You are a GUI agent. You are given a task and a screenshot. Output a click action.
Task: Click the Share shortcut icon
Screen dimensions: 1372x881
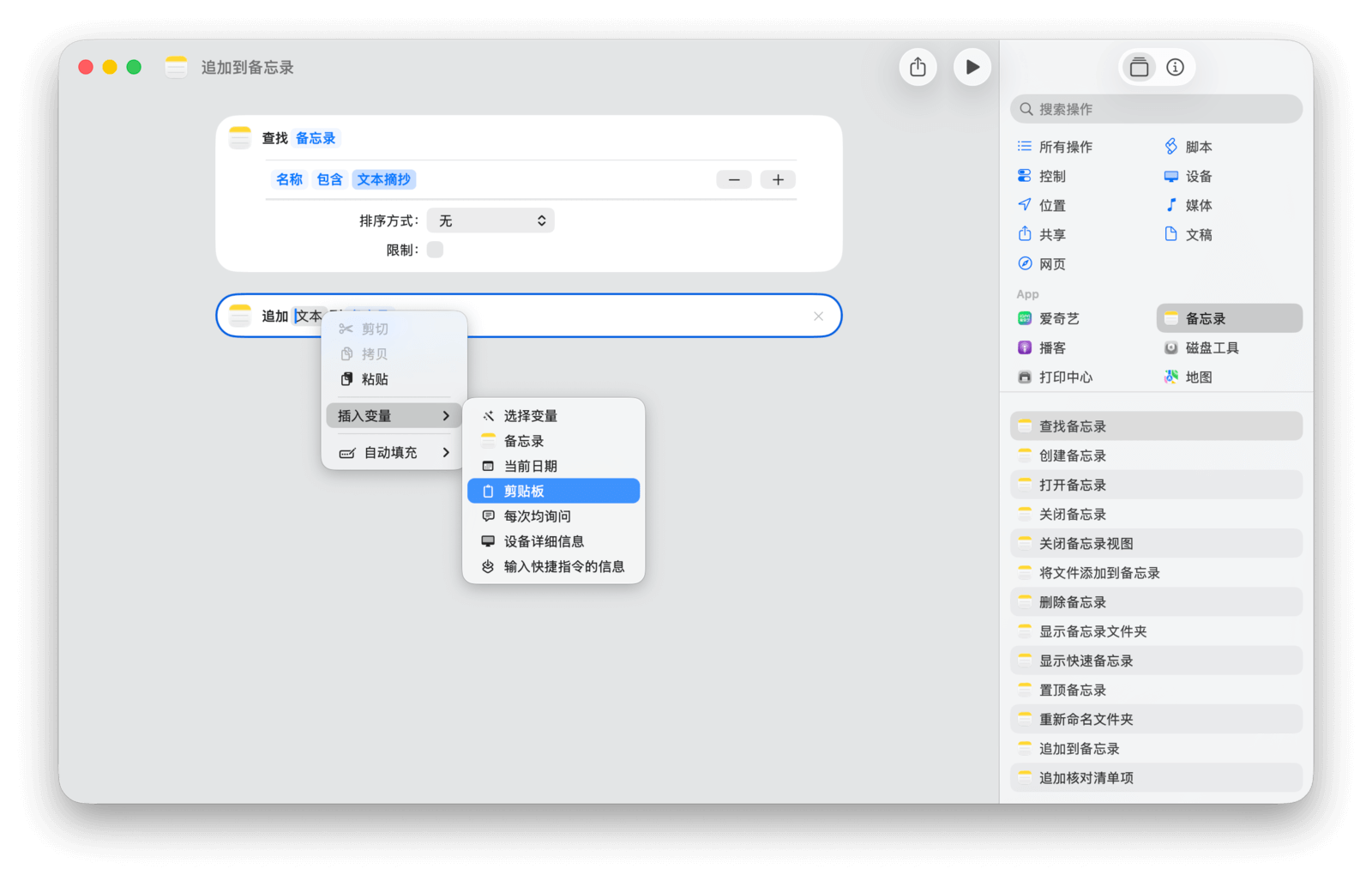pos(918,67)
